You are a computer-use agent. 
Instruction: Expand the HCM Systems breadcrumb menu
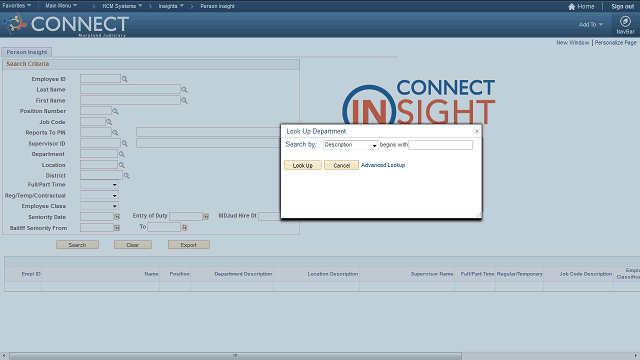pyautogui.click(x=122, y=6)
